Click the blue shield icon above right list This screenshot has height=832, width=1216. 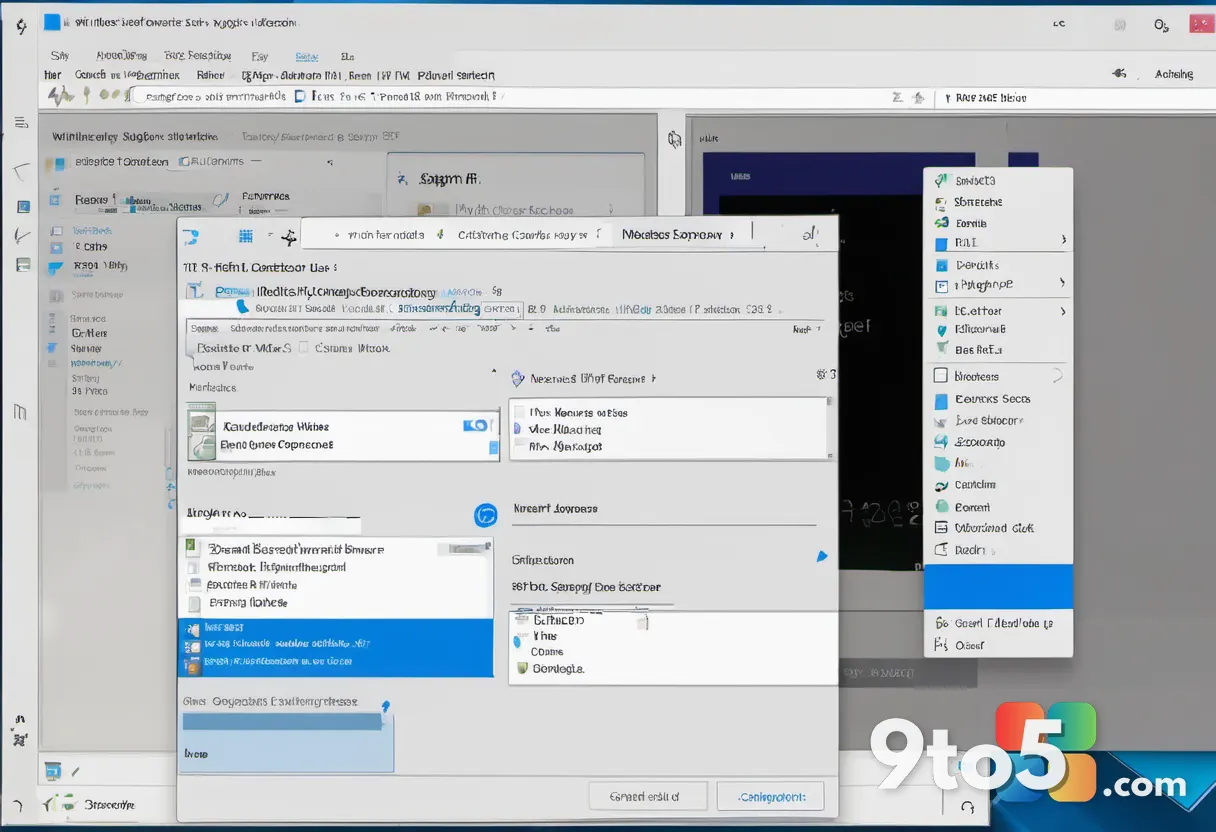(x=518, y=379)
